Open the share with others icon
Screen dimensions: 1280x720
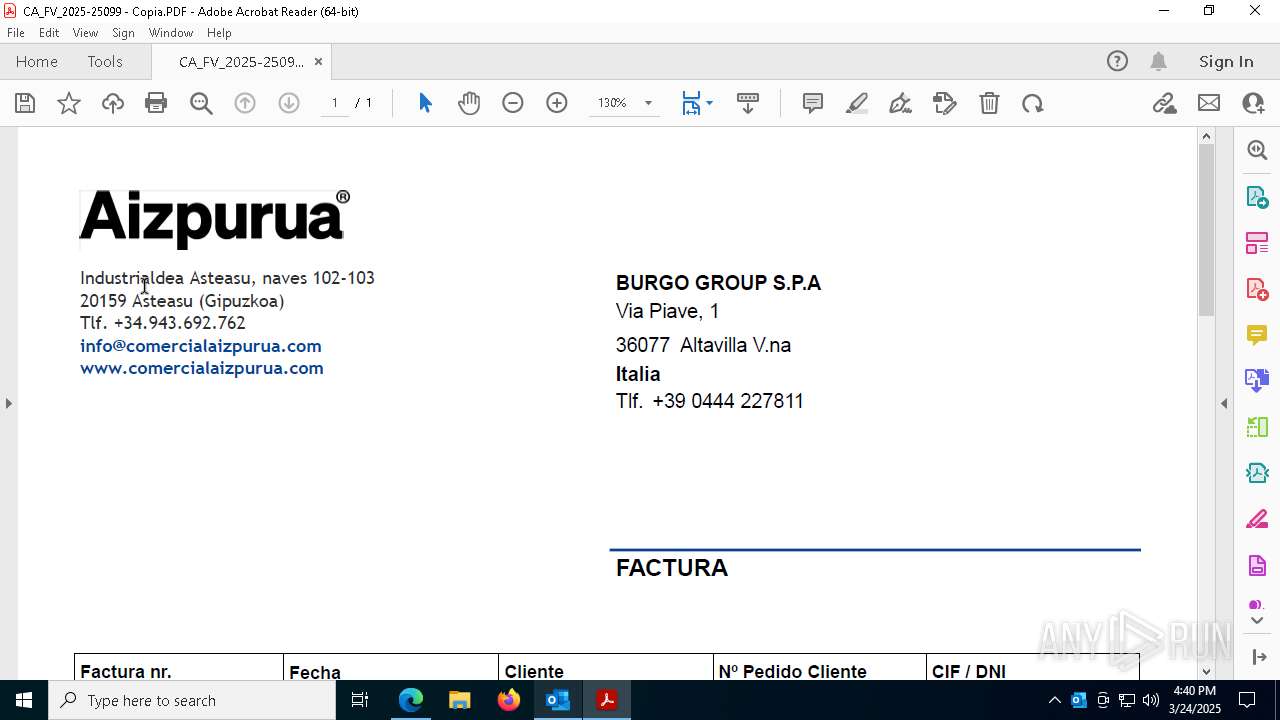[x=1253, y=103]
